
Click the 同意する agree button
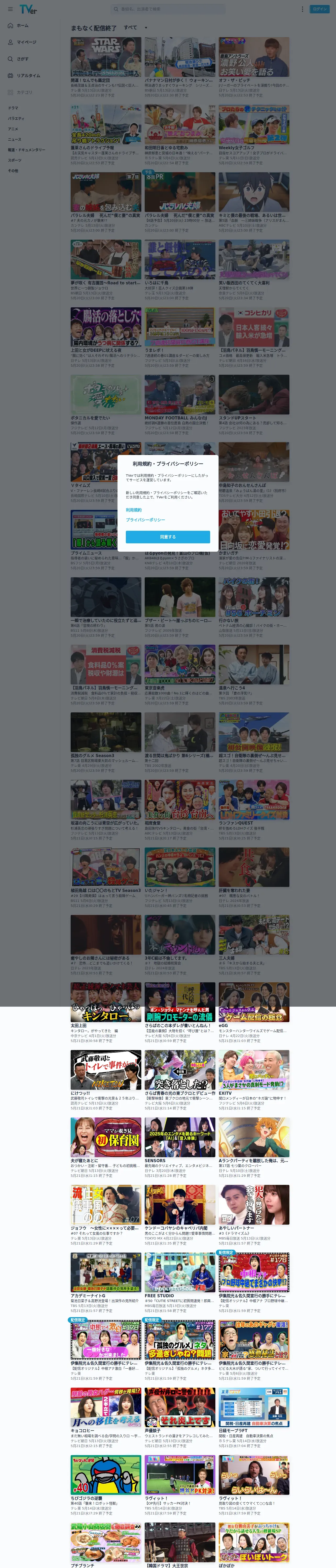tap(168, 537)
